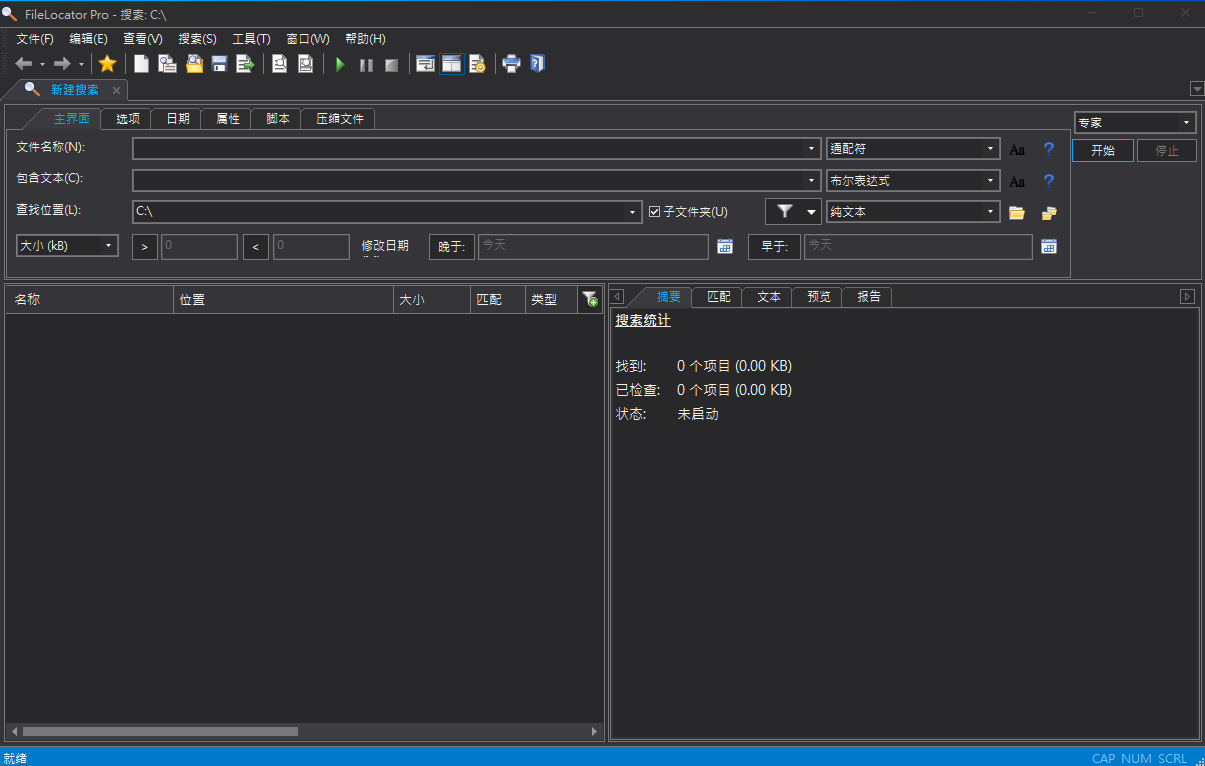The width and height of the screenshot is (1205, 766).
Task: Click the 晚于 button
Action: tap(452, 247)
